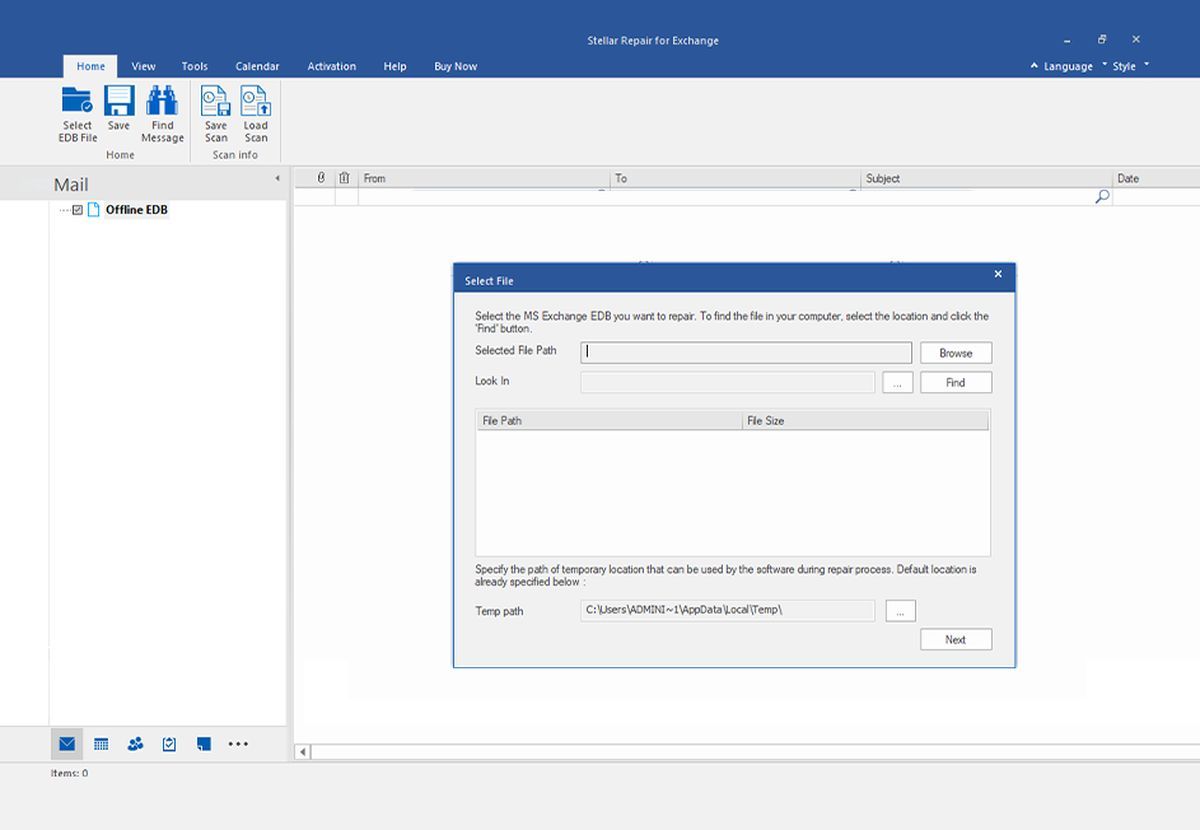
Task: Click the To filter field
Action: point(736,197)
